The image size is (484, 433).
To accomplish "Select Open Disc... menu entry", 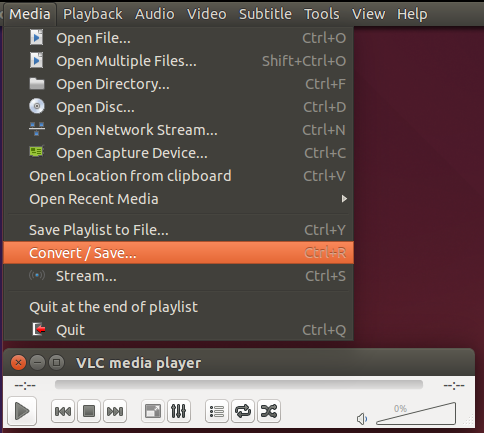I will tap(178, 107).
